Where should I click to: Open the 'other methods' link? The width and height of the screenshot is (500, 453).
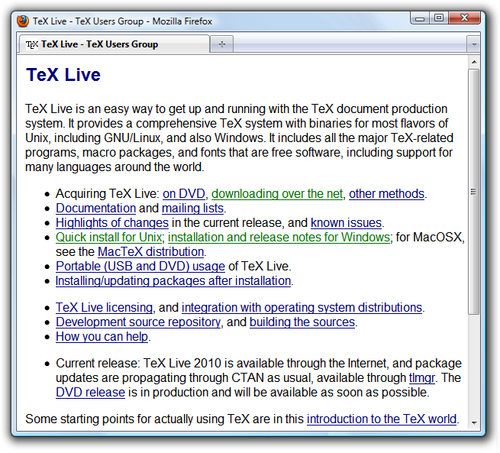[x=387, y=194]
